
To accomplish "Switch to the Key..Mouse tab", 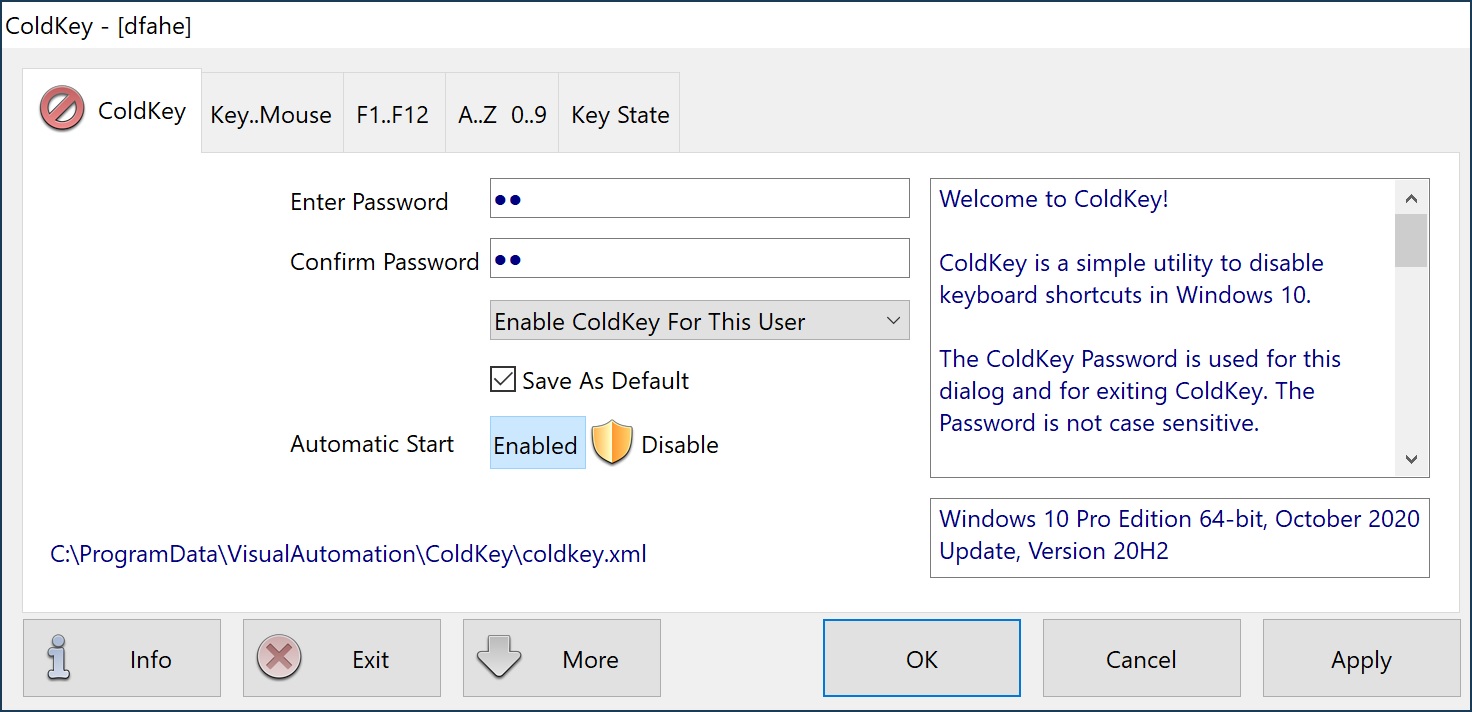I will click(271, 115).
